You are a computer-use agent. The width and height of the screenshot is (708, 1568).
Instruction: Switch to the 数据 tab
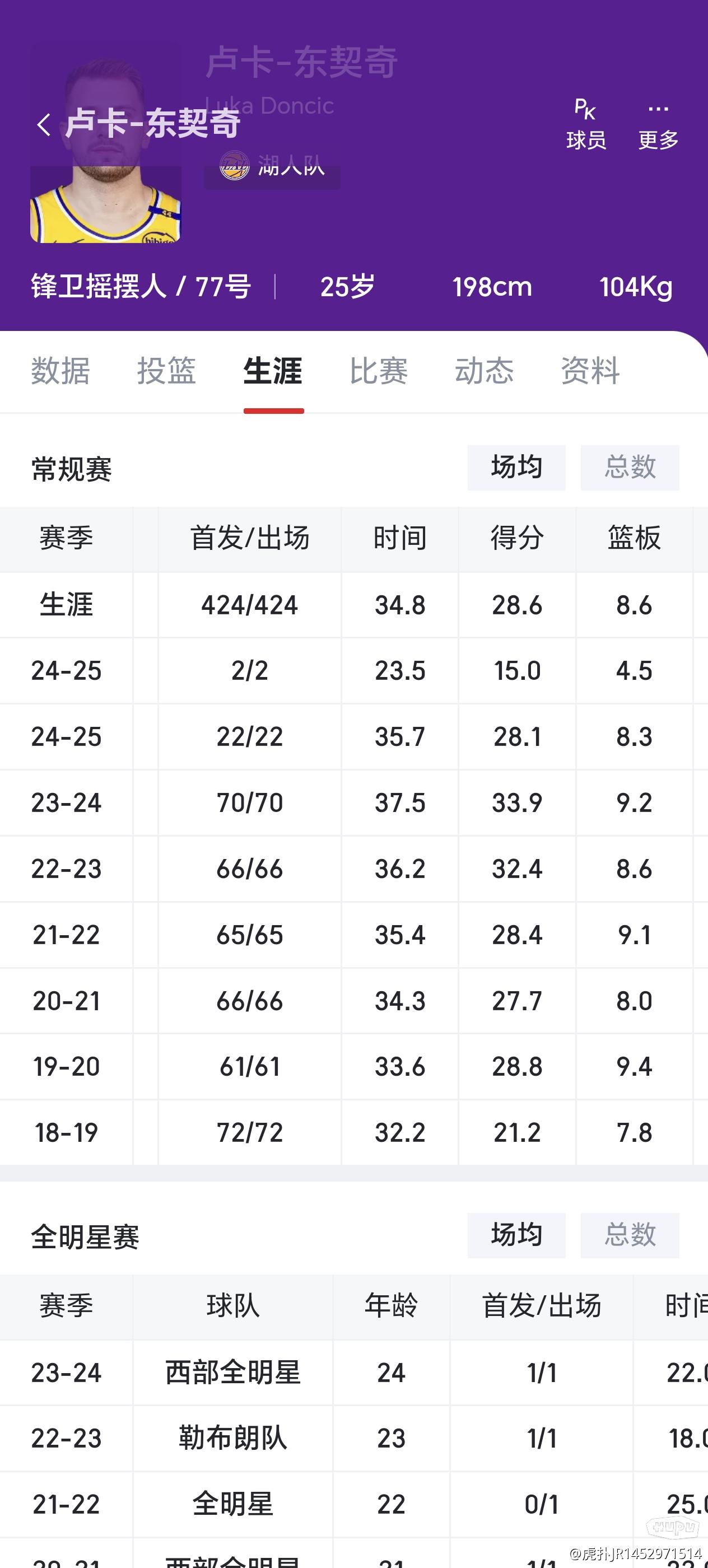click(60, 371)
